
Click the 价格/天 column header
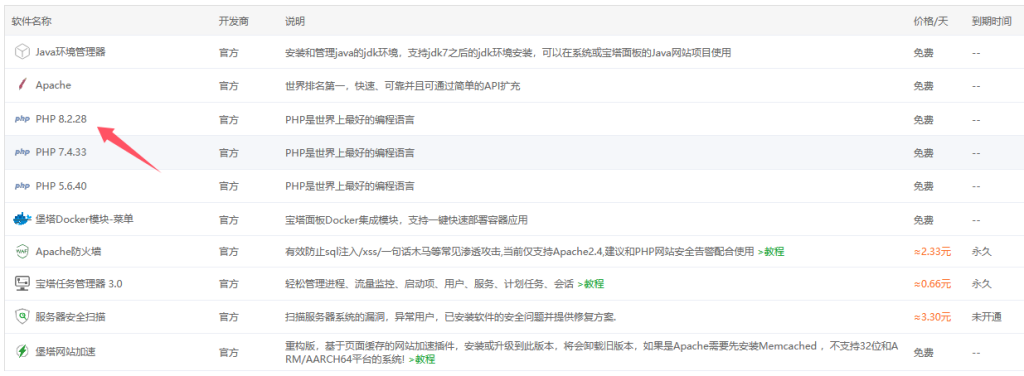(x=931, y=22)
